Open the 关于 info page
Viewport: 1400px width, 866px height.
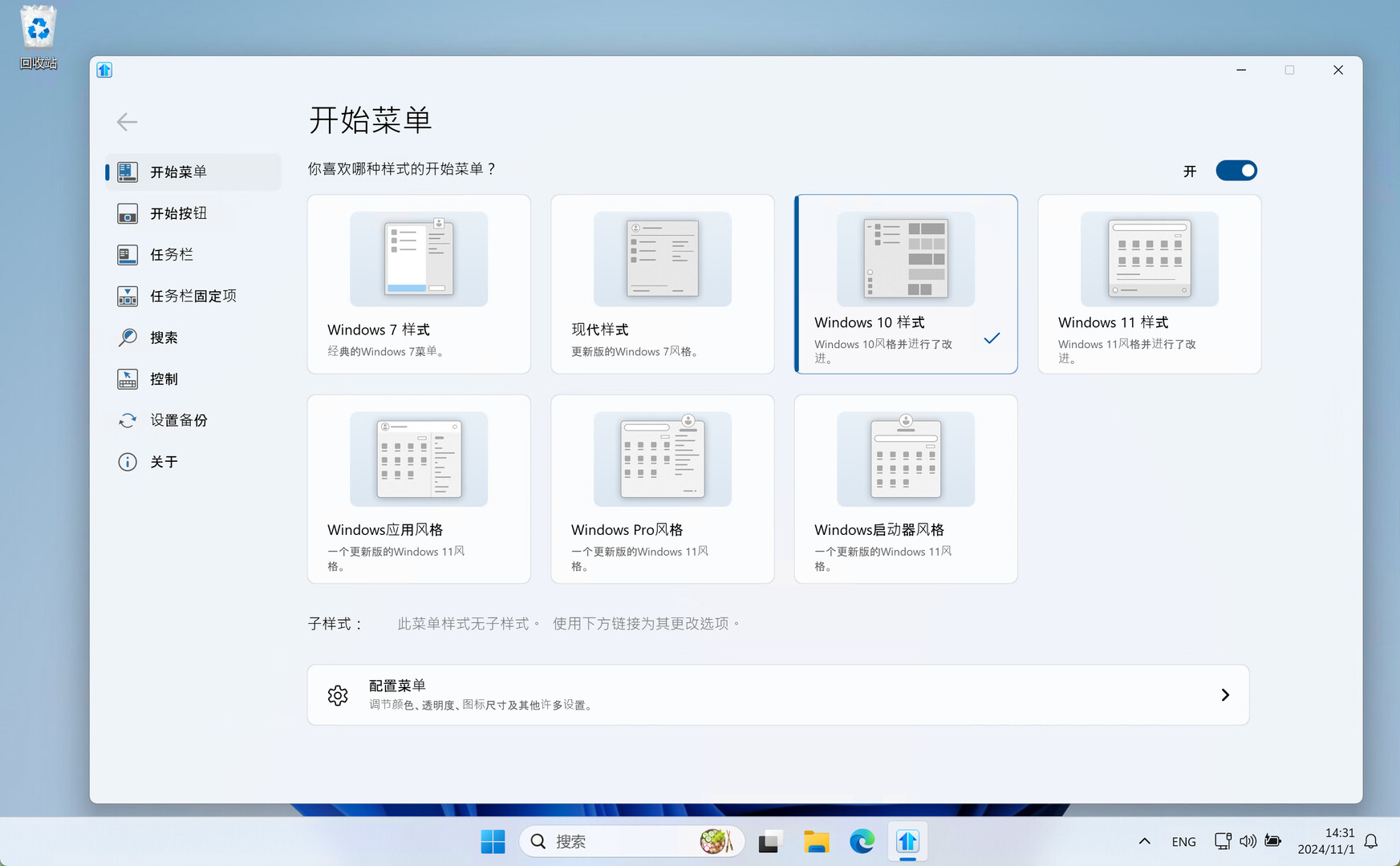[164, 462]
